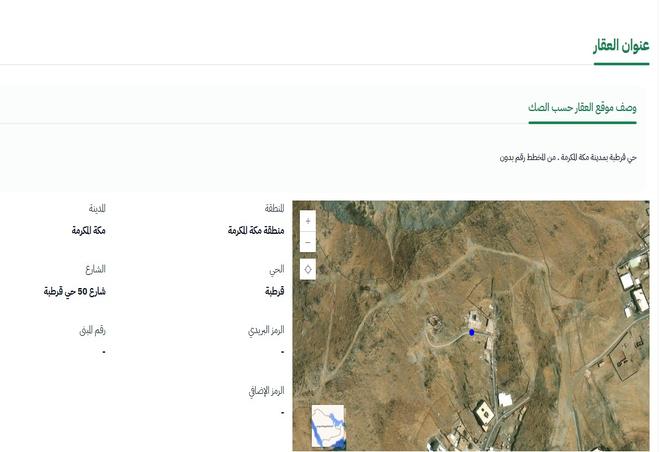
Task: Click the property description text حي قرطبة بمدينة مكة
Action: (568, 158)
